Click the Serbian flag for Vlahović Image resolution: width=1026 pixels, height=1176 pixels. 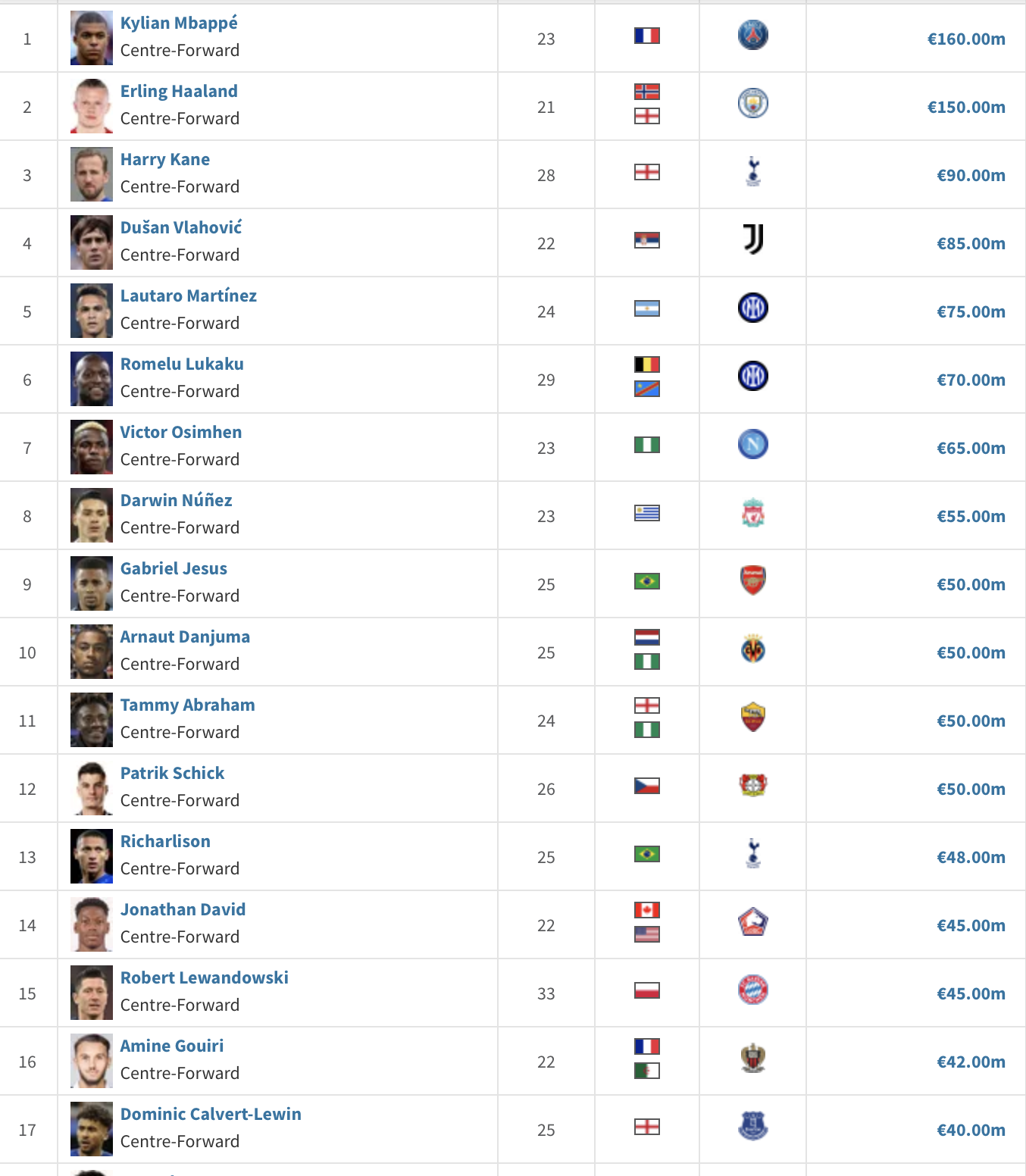click(x=646, y=240)
